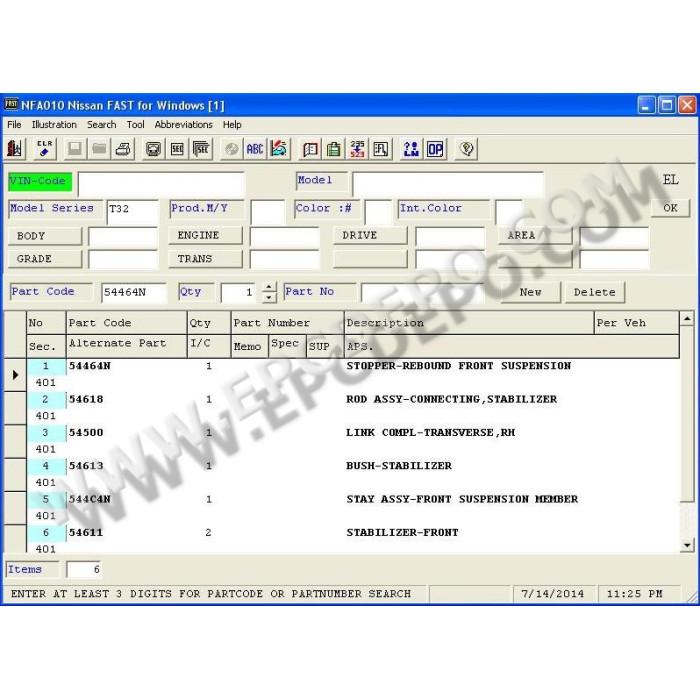Select row ROD ASSY-CONNECTING,STABILIZER
Viewport: 700px width, 700px height.
click(x=353, y=408)
